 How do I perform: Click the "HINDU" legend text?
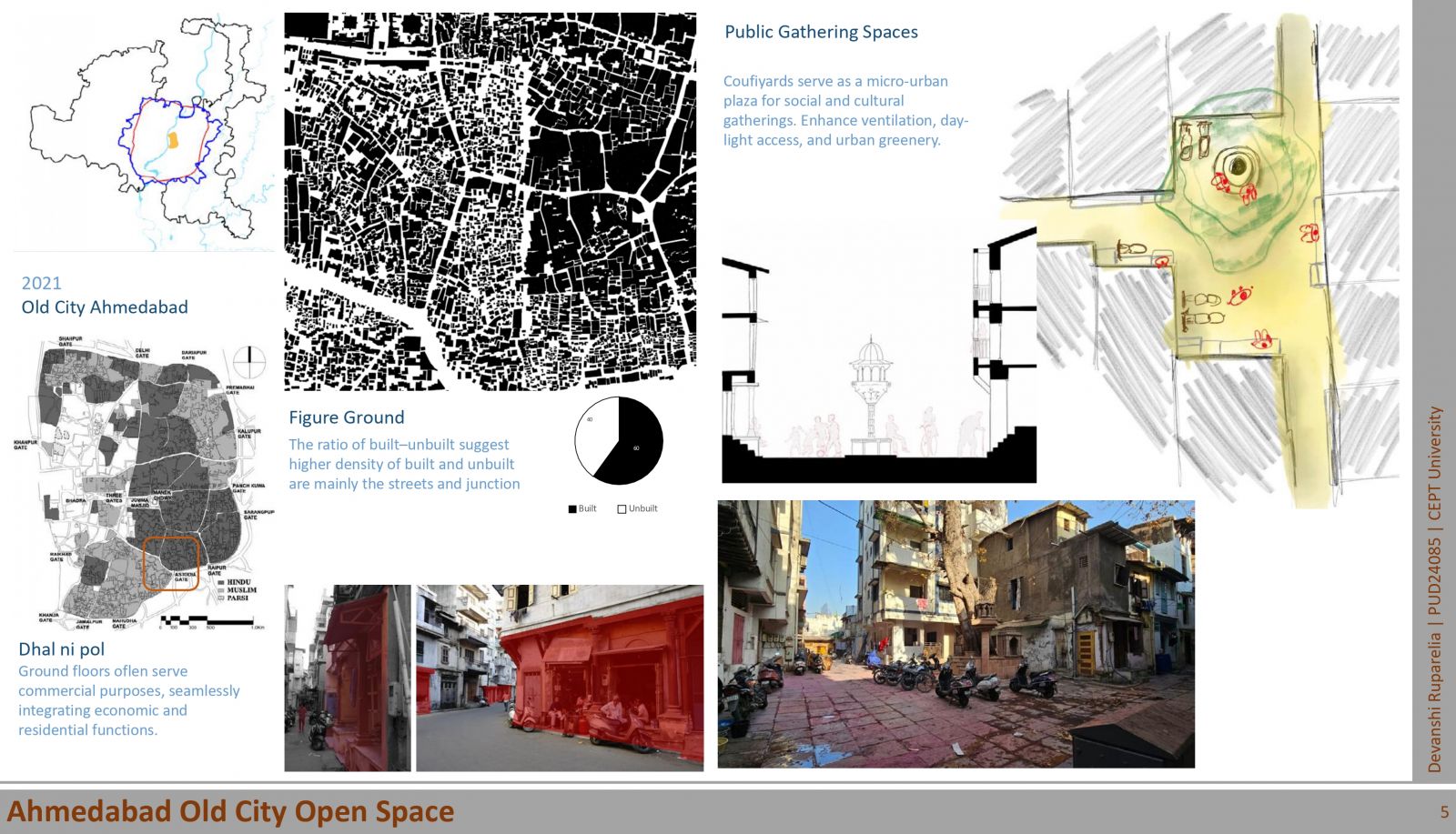[x=239, y=582]
